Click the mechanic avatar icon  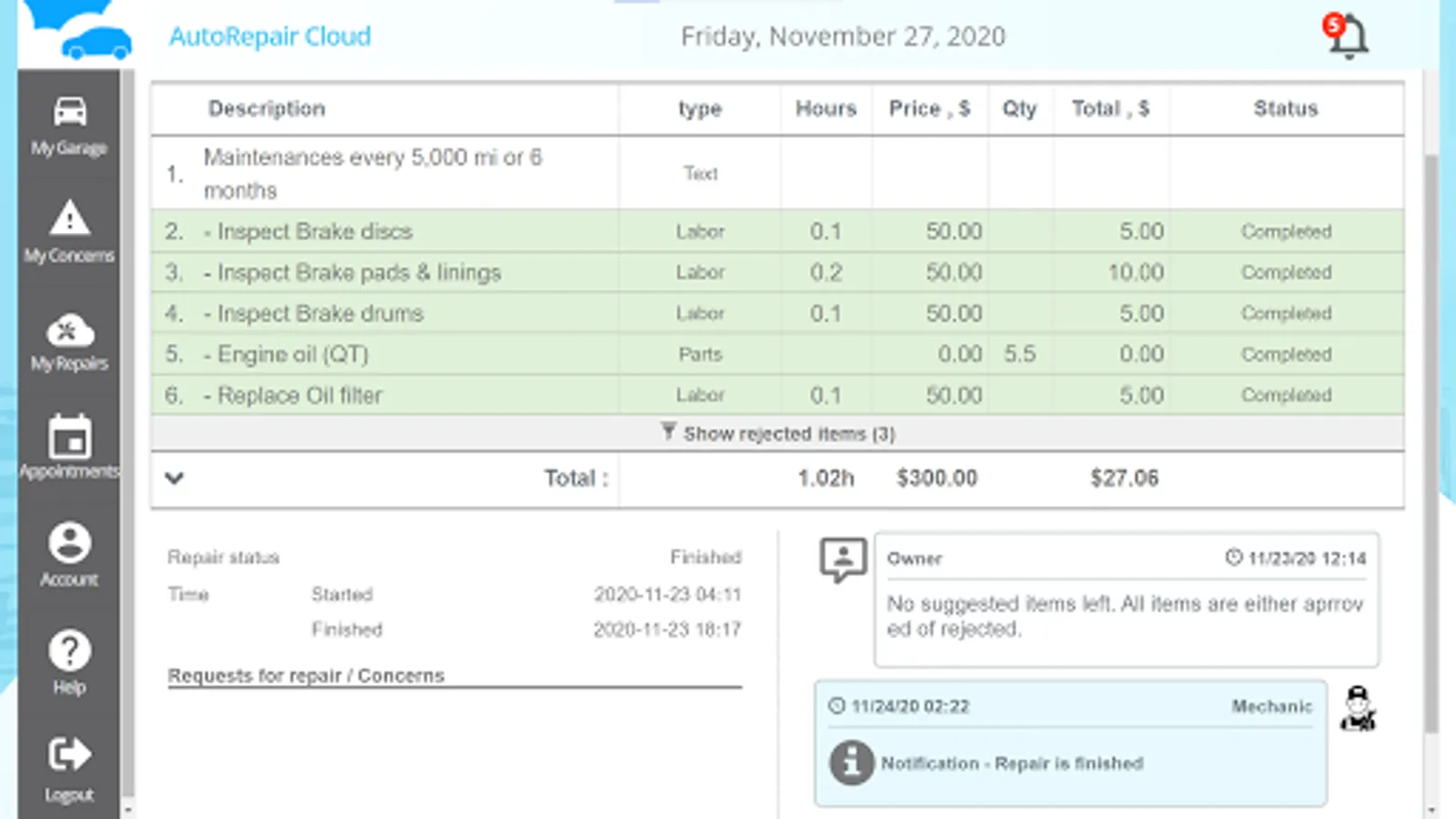coord(1358,709)
